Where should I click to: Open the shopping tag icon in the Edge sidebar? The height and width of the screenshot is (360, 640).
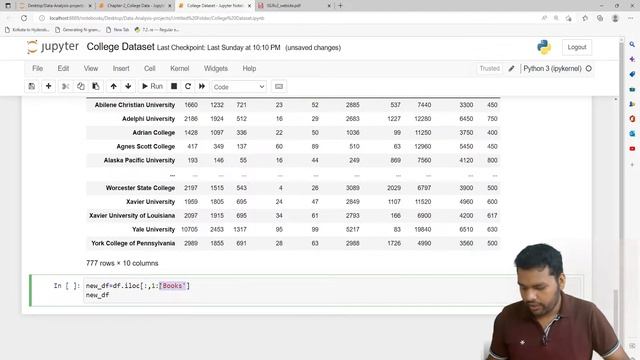point(632,74)
